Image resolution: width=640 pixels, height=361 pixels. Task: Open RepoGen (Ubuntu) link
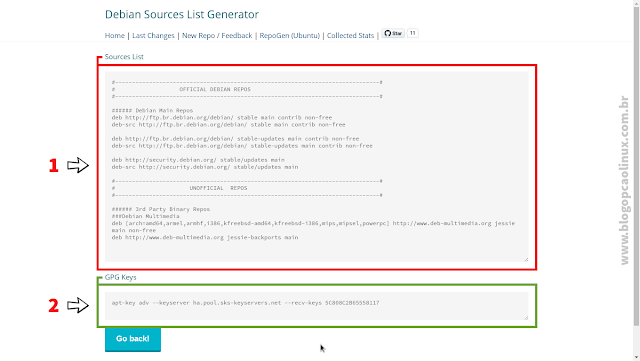pyautogui.click(x=290, y=36)
